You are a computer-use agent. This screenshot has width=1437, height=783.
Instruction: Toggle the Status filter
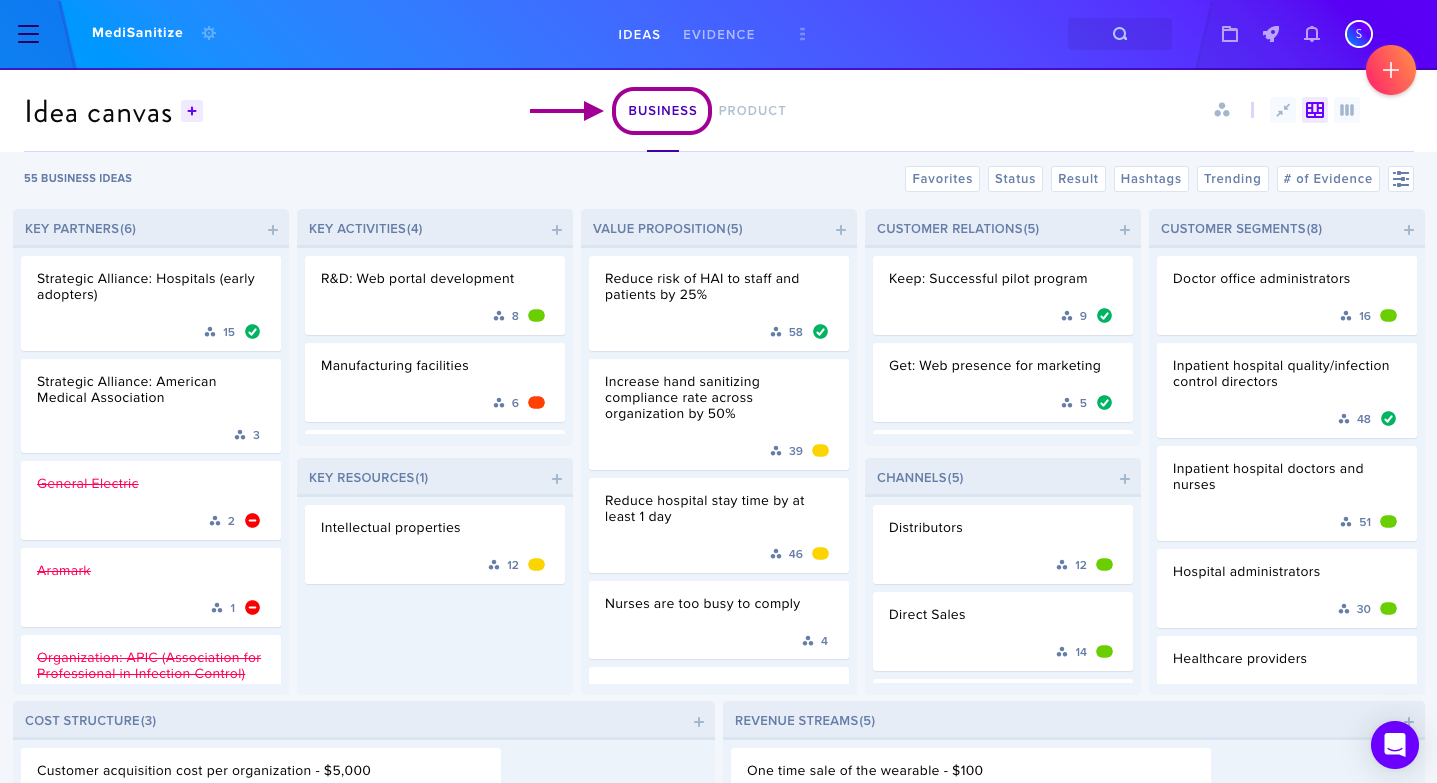pyautogui.click(x=1015, y=179)
